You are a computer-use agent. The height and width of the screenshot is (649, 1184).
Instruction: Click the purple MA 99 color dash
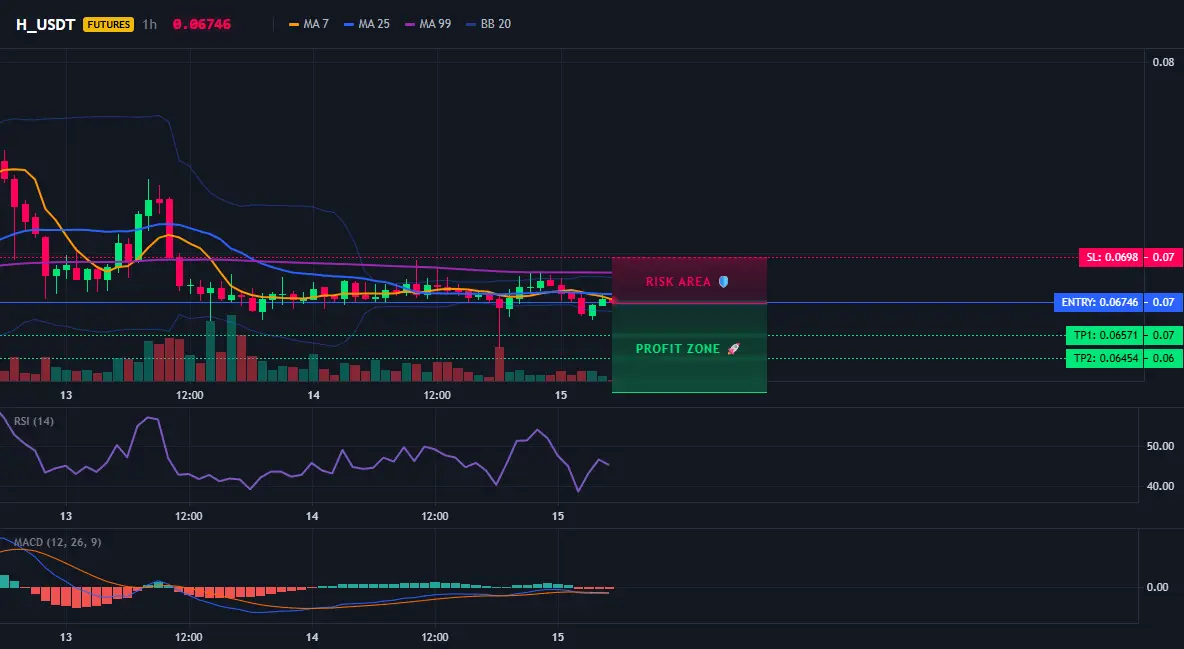click(410, 24)
